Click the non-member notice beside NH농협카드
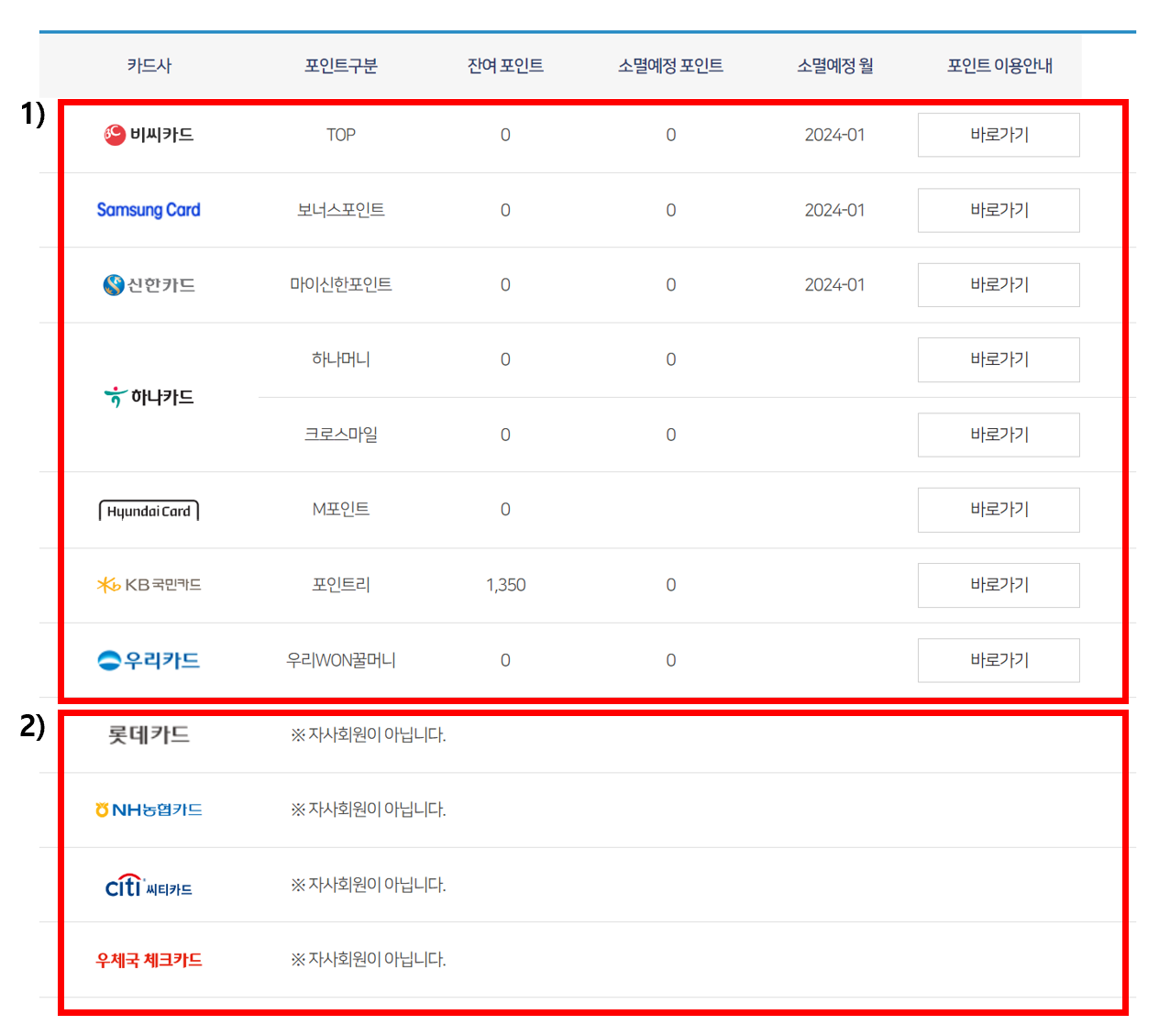1170x1036 pixels. [x=369, y=810]
